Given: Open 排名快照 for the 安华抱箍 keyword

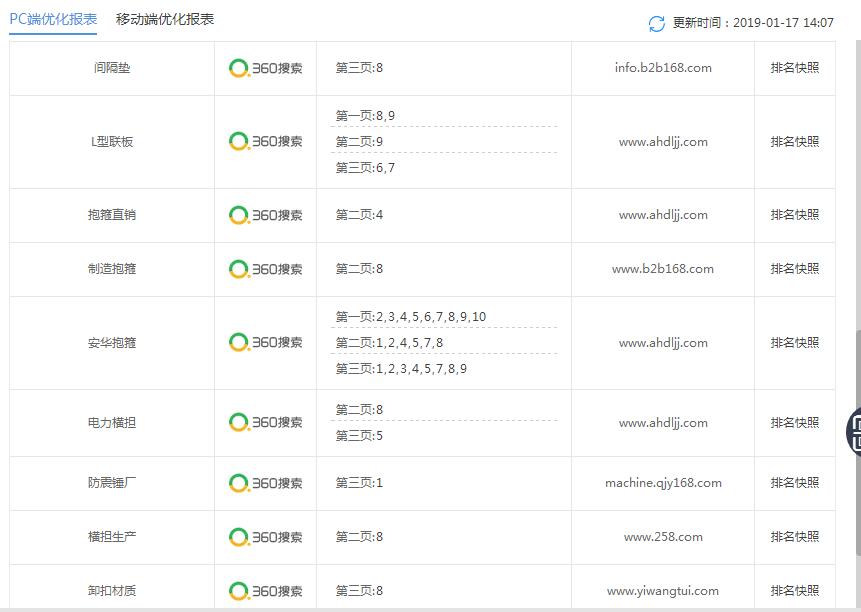Looking at the screenshot, I should click(794, 343).
